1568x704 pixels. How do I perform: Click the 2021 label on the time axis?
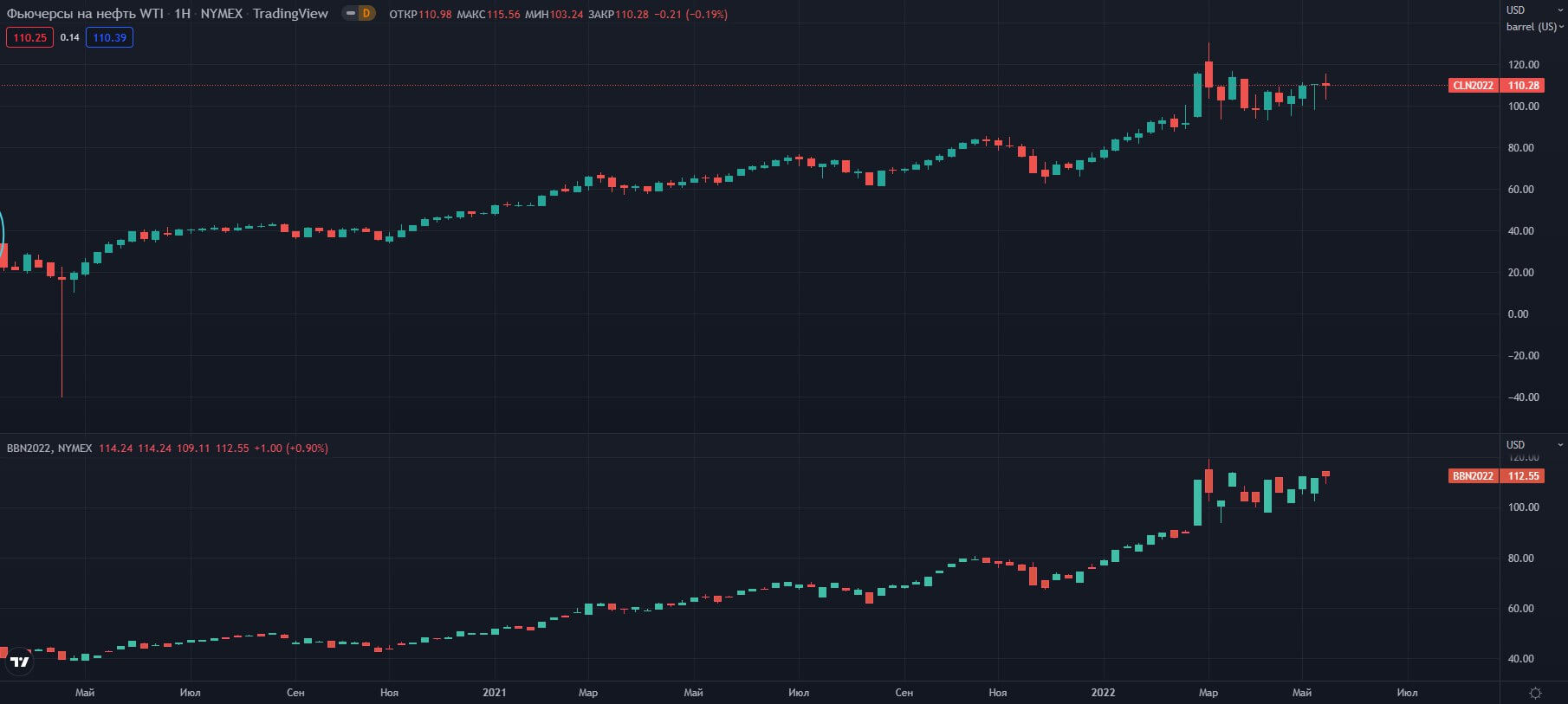point(495,693)
